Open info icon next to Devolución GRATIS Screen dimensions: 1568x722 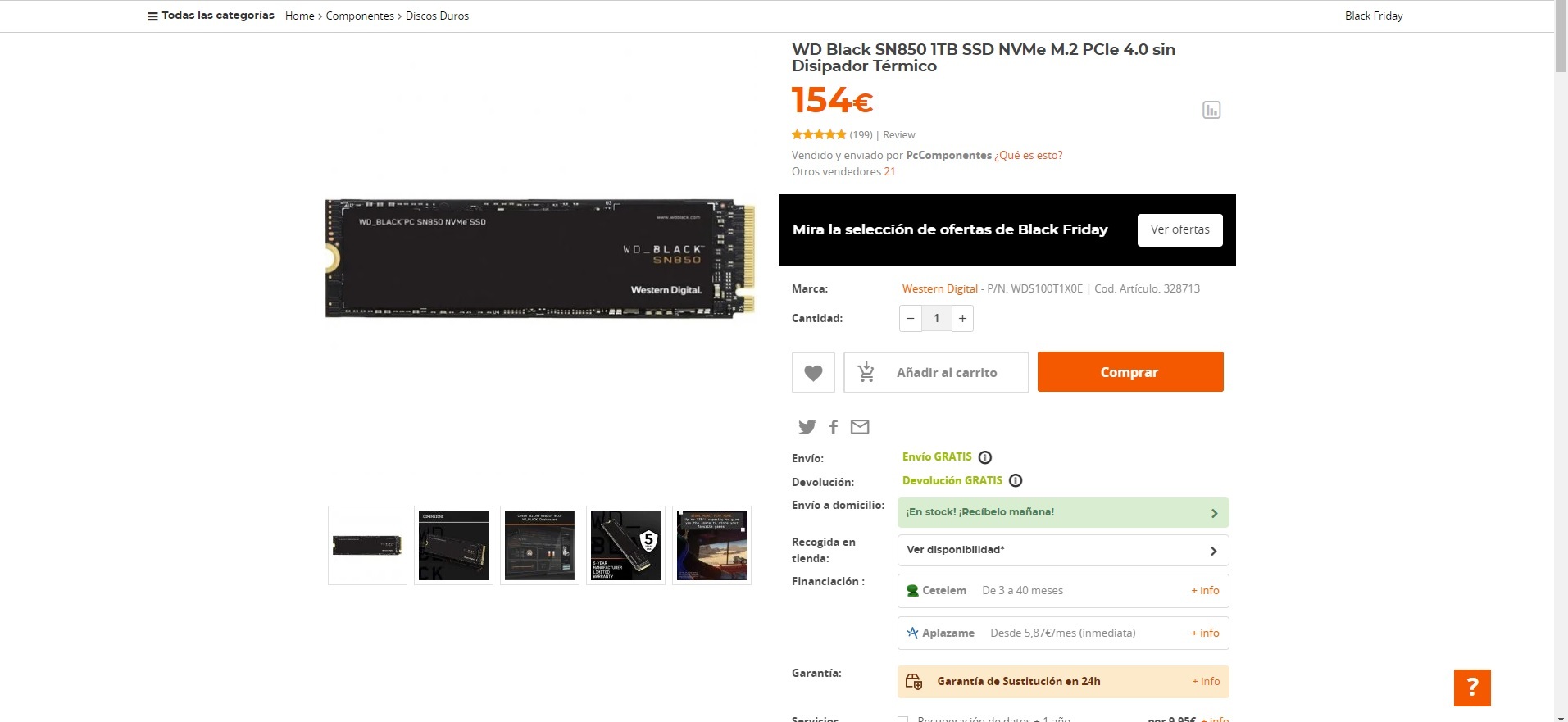coord(1016,480)
